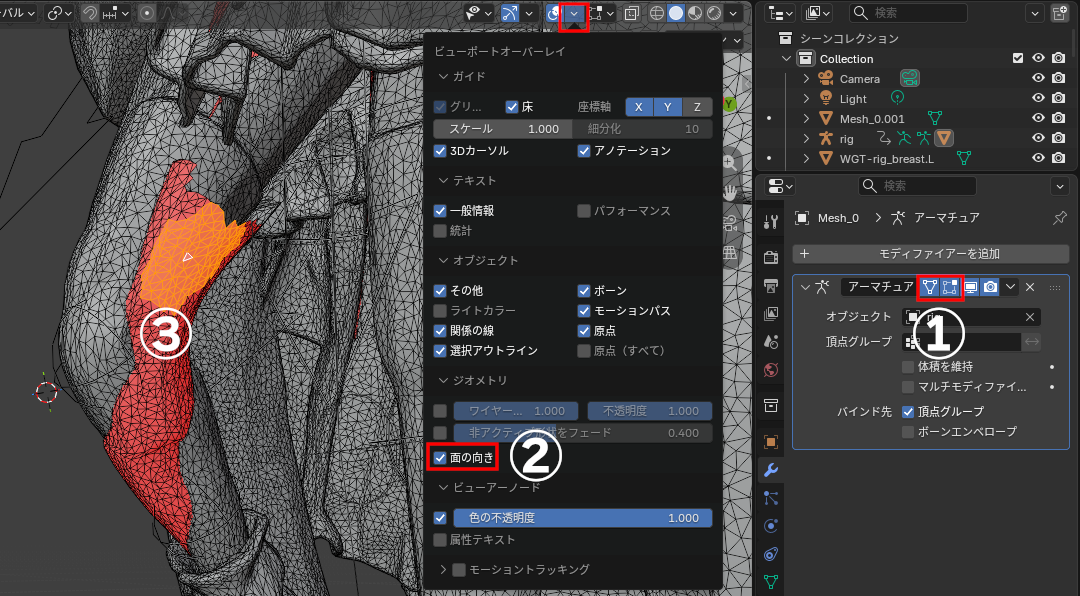Image resolution: width=1080 pixels, height=596 pixels.
Task: Enable the 体積を維持 checkbox
Action: [x=908, y=367]
